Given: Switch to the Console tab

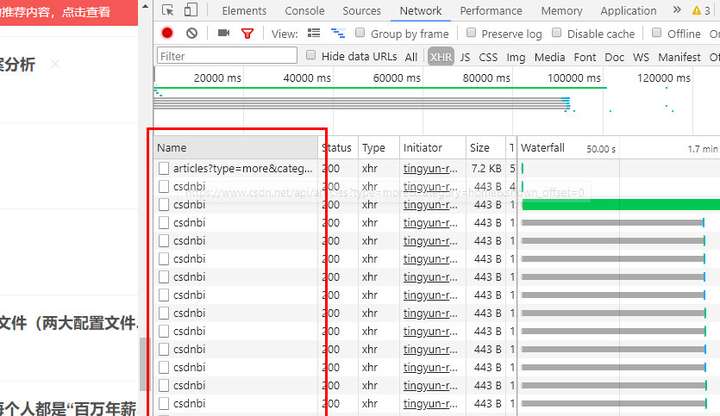Looking at the screenshot, I should click(x=304, y=11).
